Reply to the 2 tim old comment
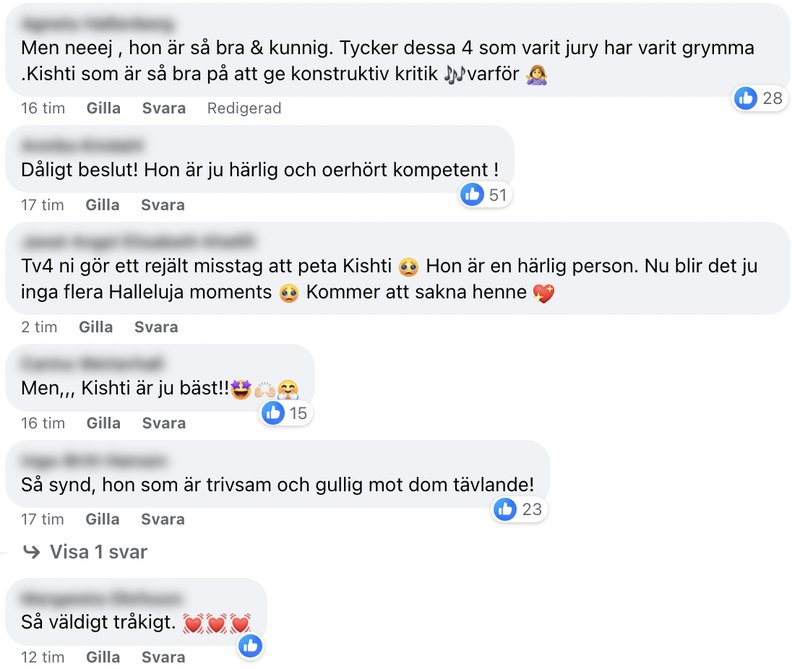 [x=156, y=327]
